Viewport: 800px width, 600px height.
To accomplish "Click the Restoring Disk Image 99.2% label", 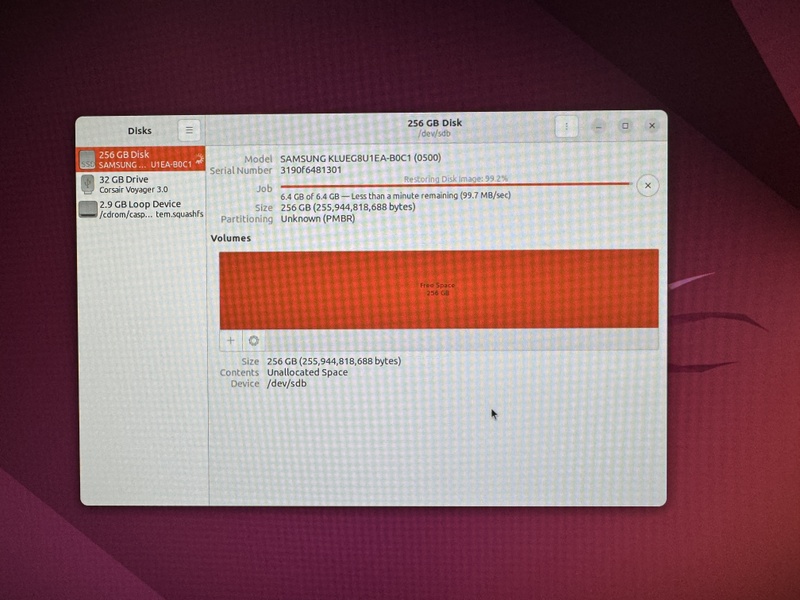I will (456, 179).
